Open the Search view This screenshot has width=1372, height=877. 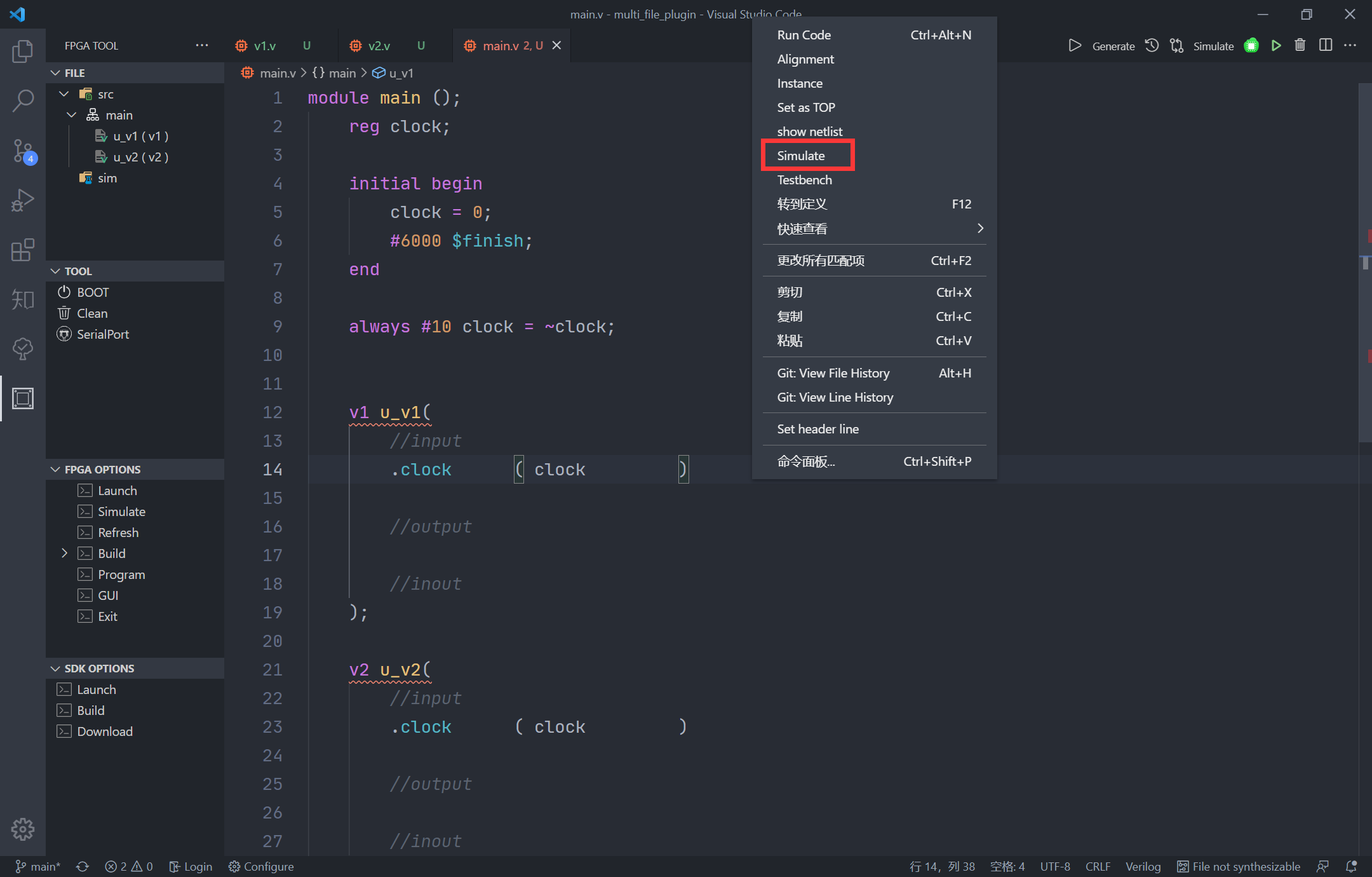(23, 100)
